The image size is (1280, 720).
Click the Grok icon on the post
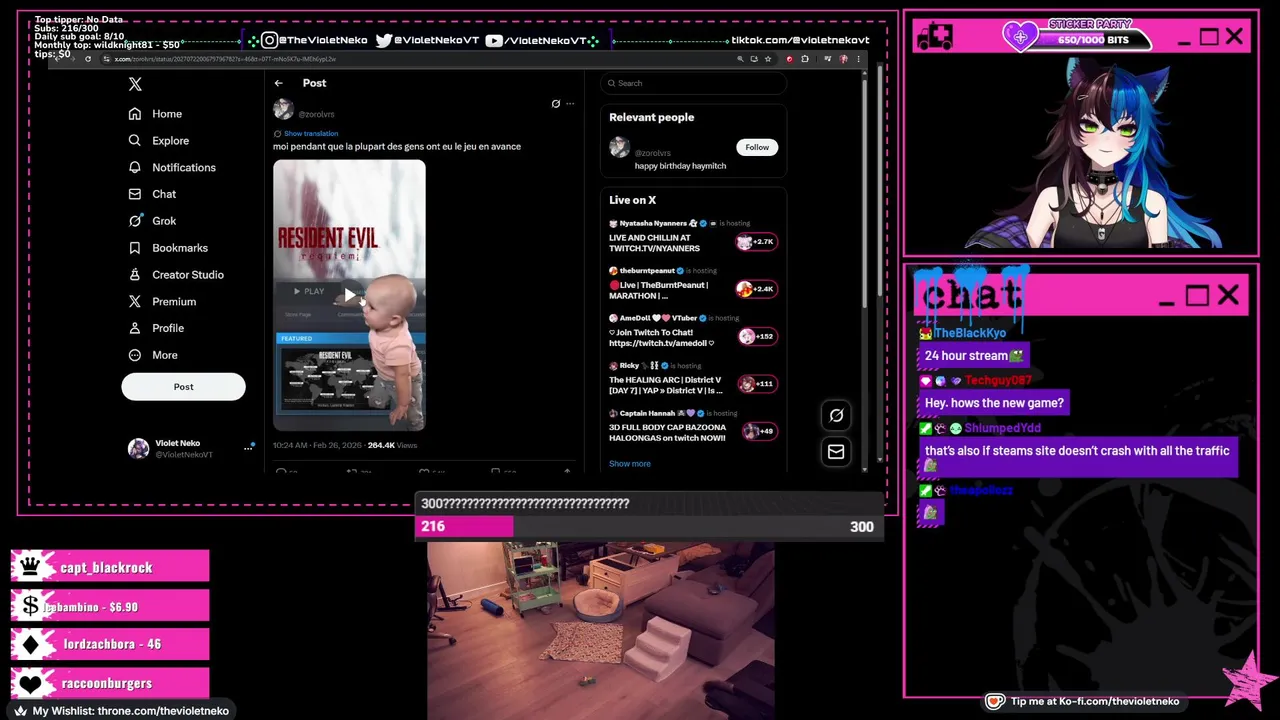point(556,103)
